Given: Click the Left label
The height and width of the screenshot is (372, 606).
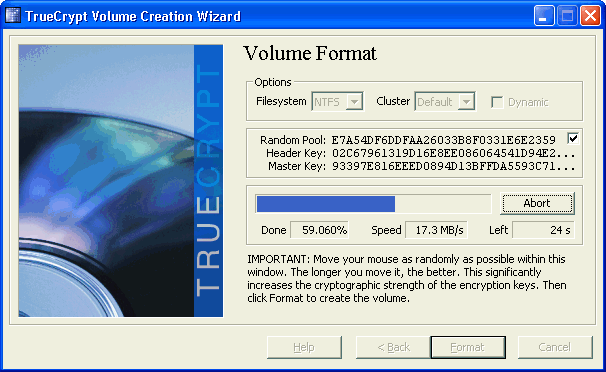Looking at the screenshot, I should pyautogui.click(x=499, y=230).
